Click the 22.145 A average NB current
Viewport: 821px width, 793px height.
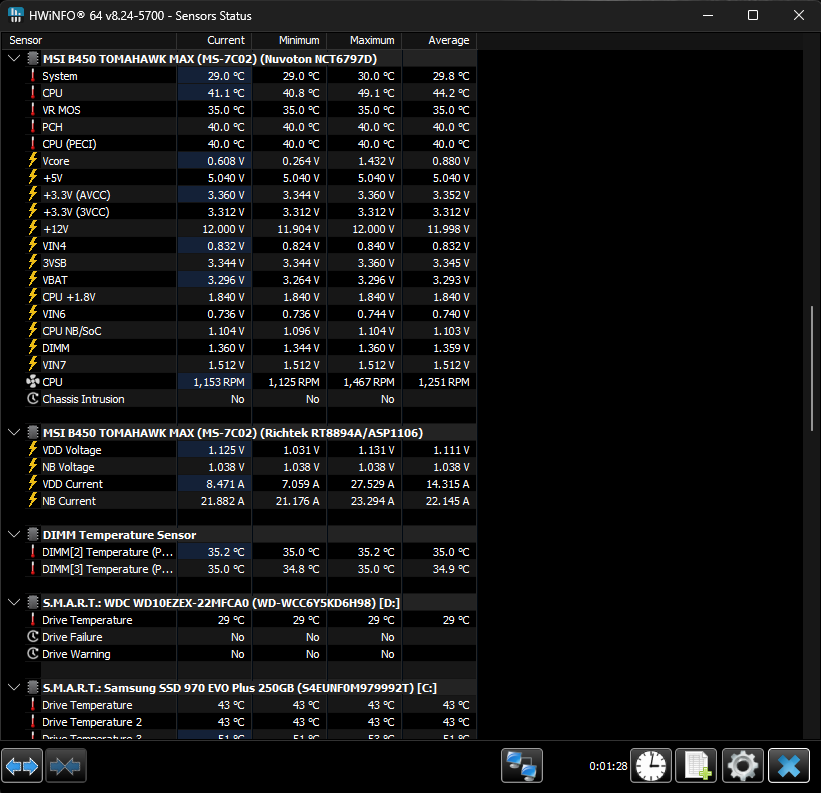(x=447, y=501)
